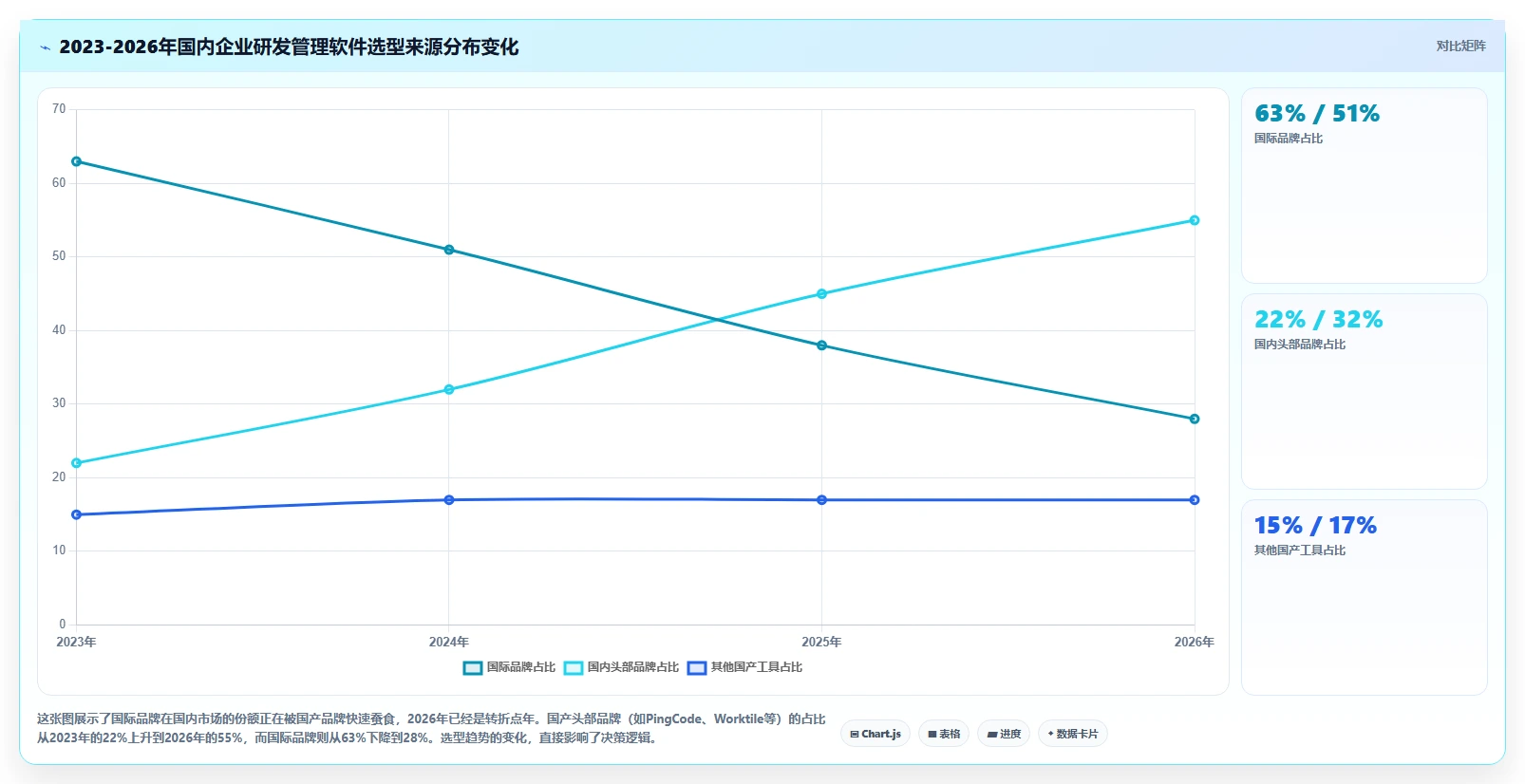This screenshot has height=784, width=1525.
Task: Click the description paragraph mentioning PingCode and Worktile
Action: (x=431, y=728)
